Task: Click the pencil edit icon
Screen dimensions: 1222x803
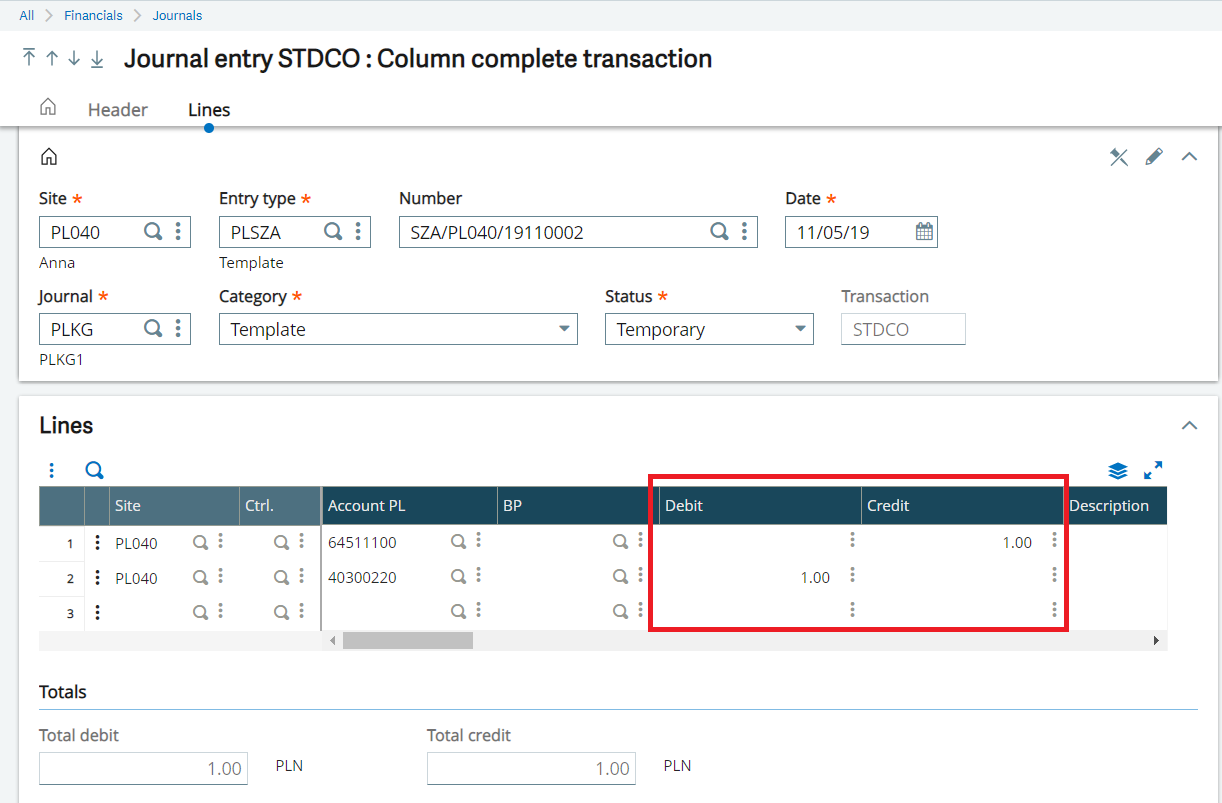Action: [1154, 157]
